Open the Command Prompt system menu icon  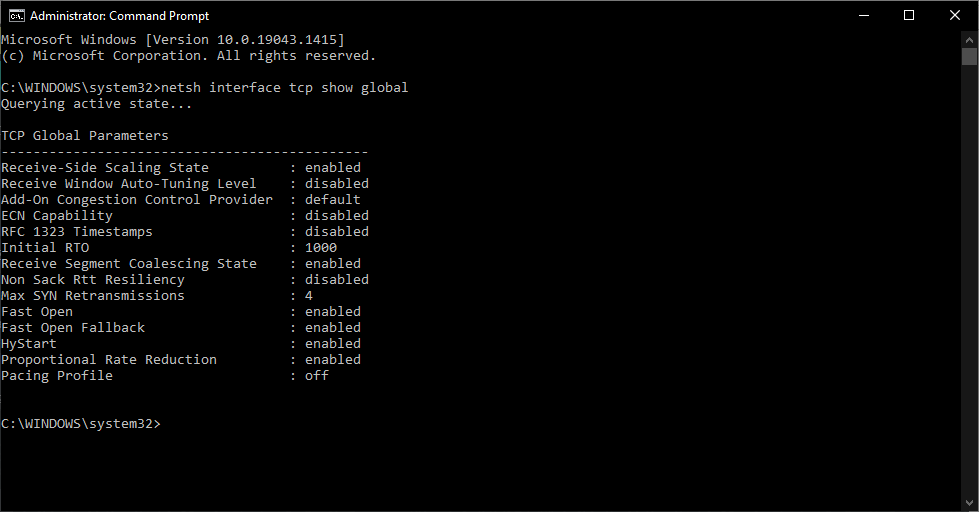tap(16, 16)
